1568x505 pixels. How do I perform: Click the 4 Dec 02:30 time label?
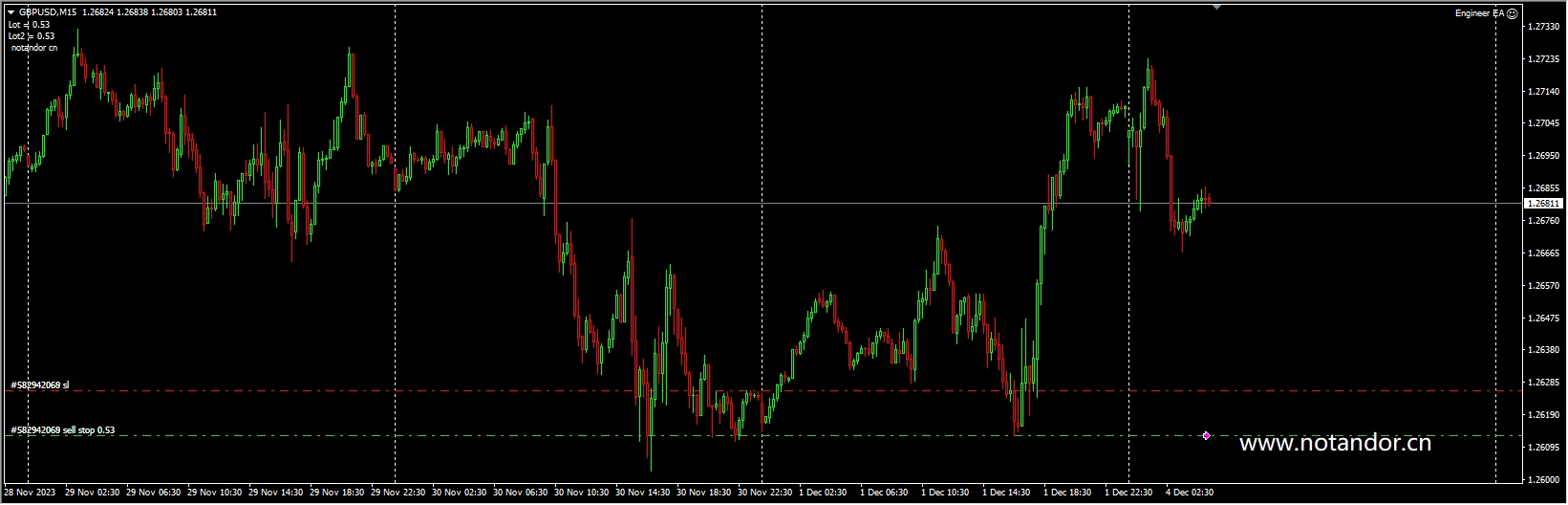[1189, 493]
